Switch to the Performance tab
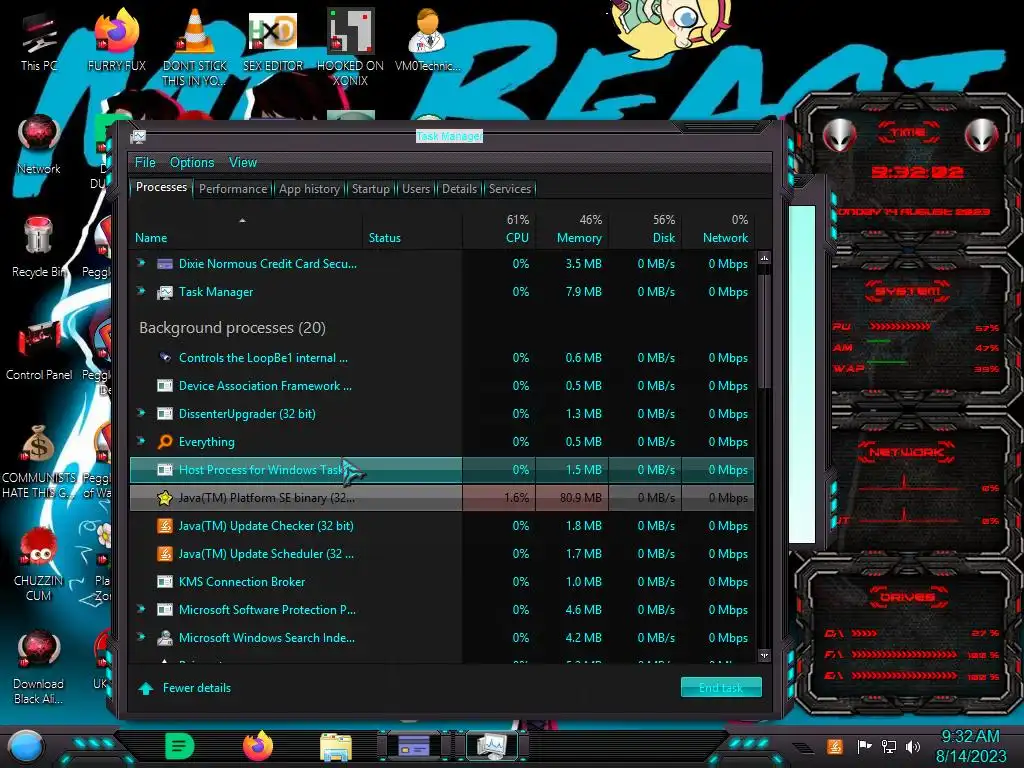Viewport: 1024px width, 768px height. 233,189
